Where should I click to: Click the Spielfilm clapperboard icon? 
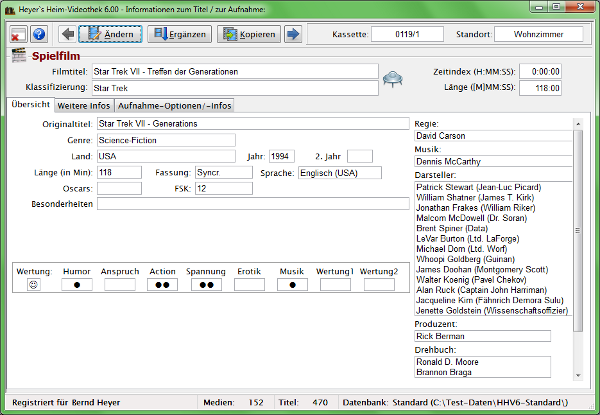[18, 56]
